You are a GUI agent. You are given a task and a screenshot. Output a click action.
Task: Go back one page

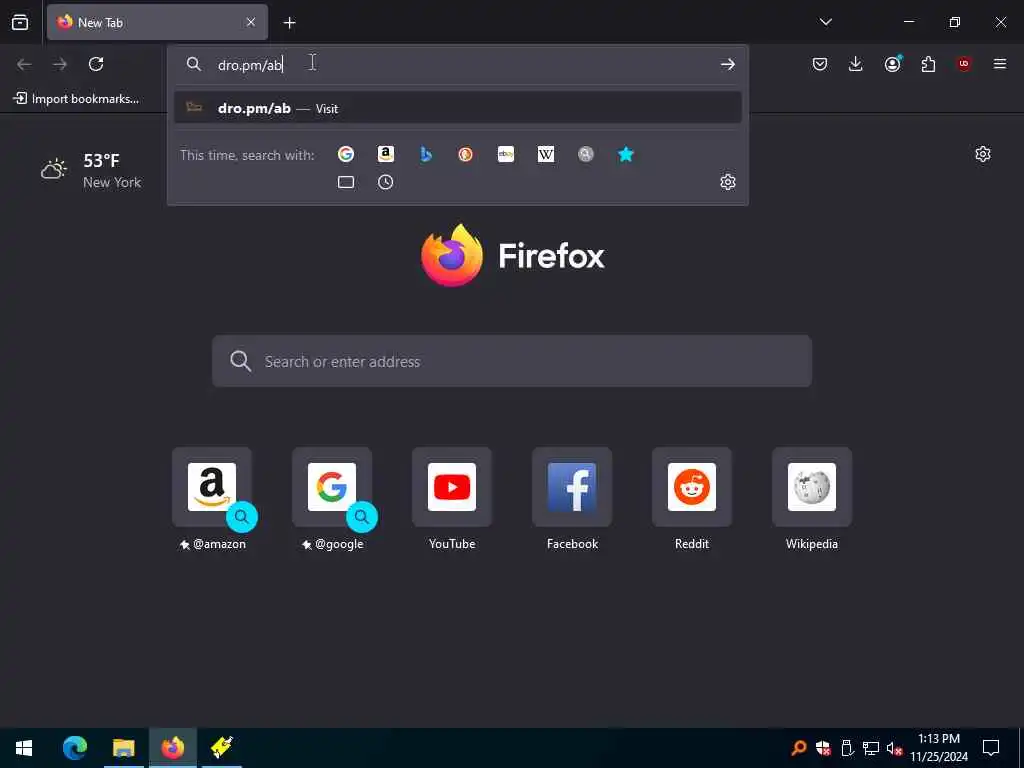tap(24, 64)
